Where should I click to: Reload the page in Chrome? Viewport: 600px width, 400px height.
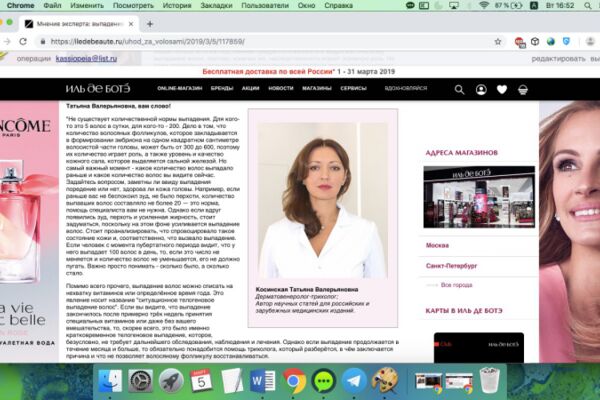point(23,41)
